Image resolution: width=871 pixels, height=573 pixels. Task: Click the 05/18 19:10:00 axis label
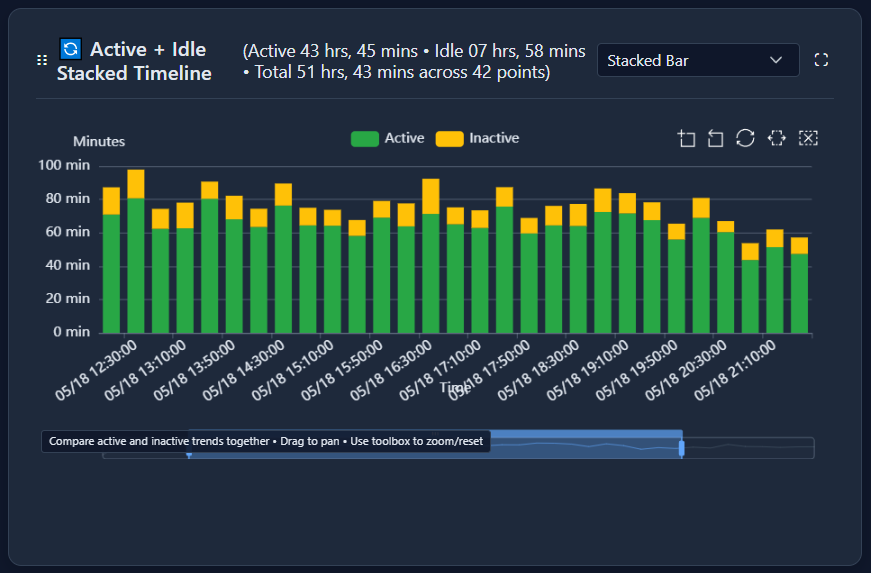587,370
